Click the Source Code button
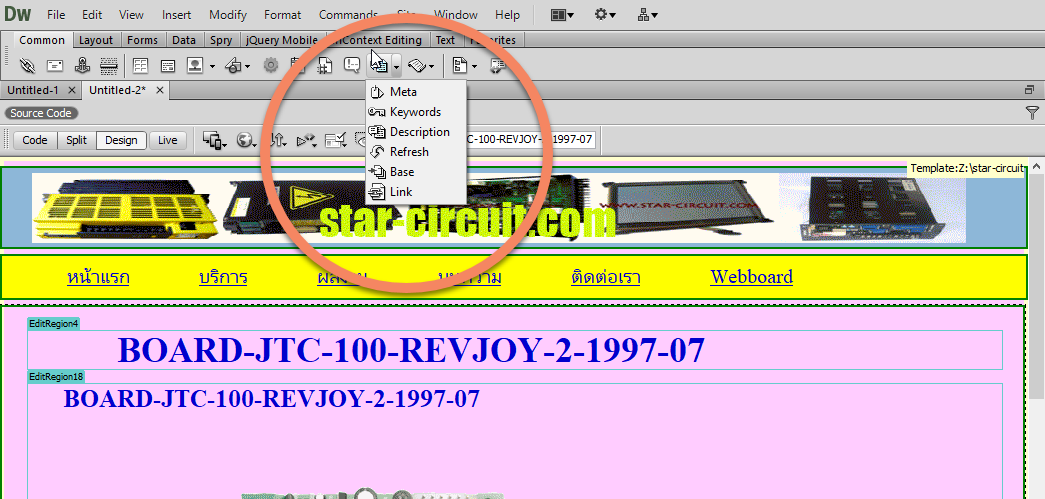This screenshot has height=499, width=1045. tap(41, 113)
